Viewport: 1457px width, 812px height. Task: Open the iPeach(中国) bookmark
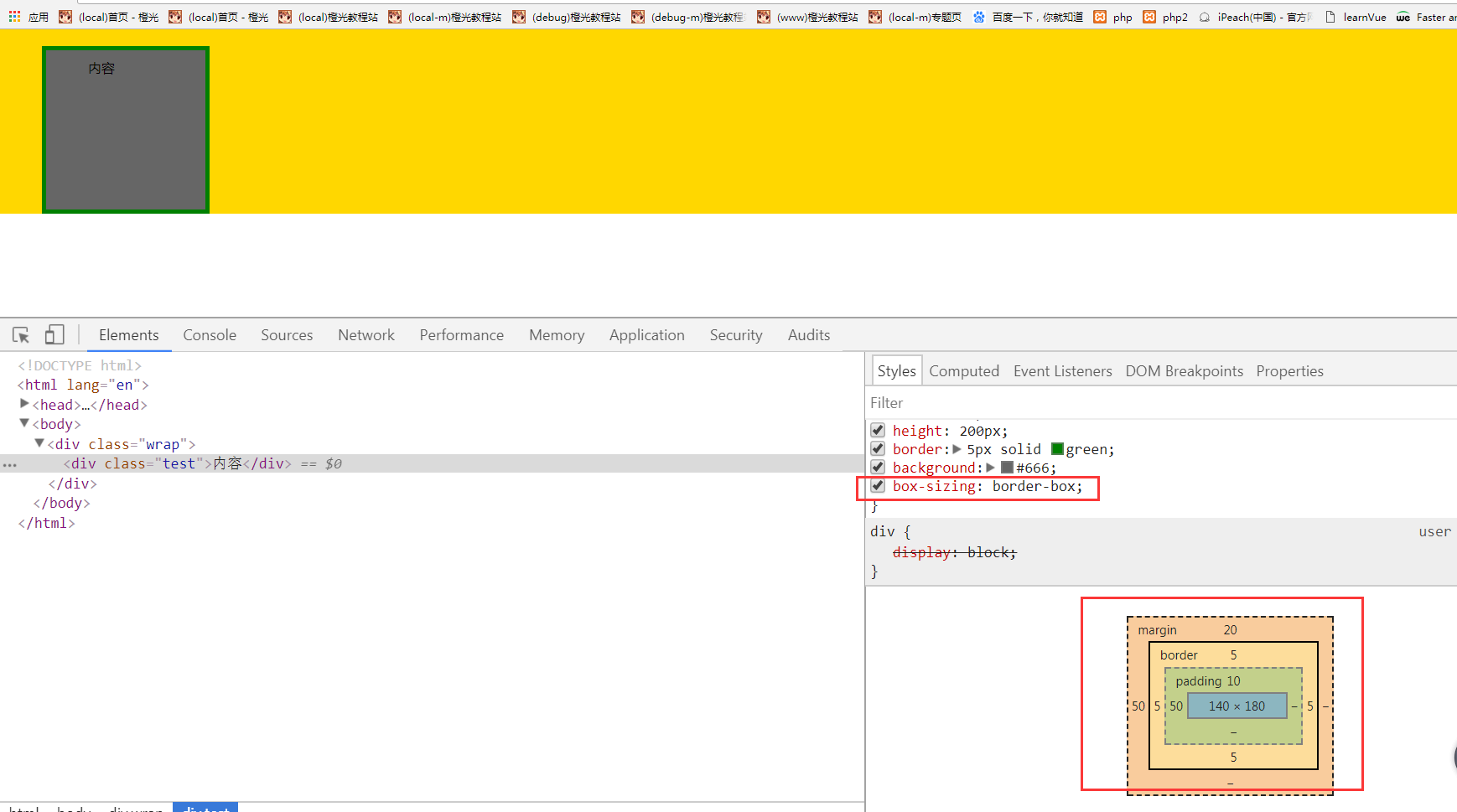1256,17
